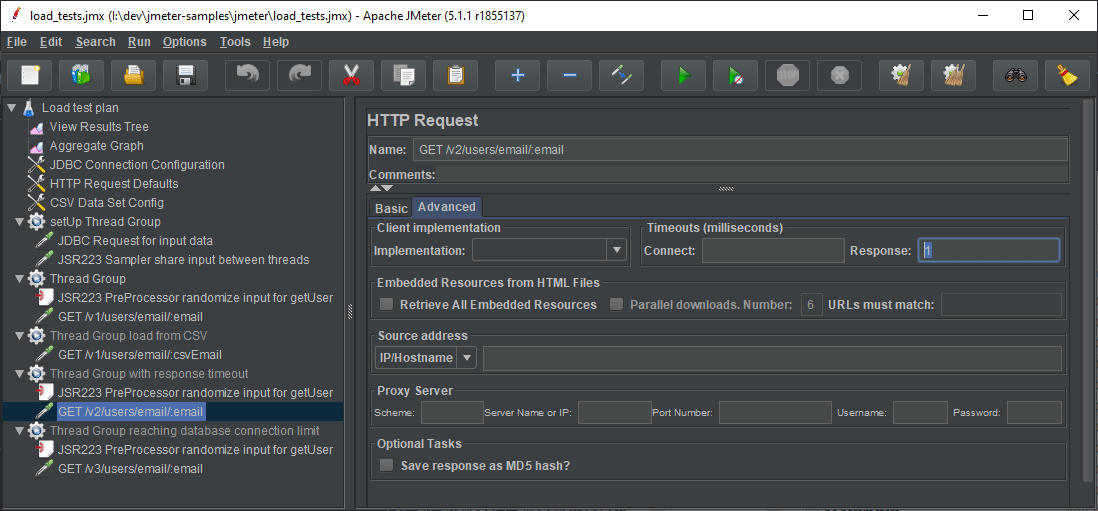
Task: Select the Aggregate Graph node
Action: (97, 146)
